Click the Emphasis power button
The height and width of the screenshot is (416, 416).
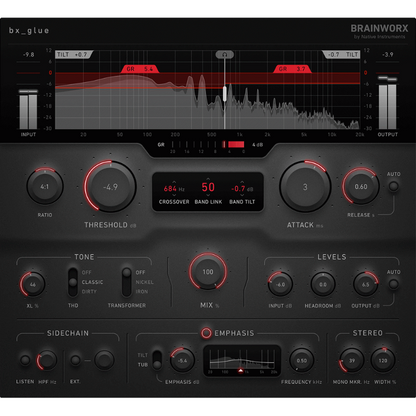pyautogui.click(x=206, y=333)
